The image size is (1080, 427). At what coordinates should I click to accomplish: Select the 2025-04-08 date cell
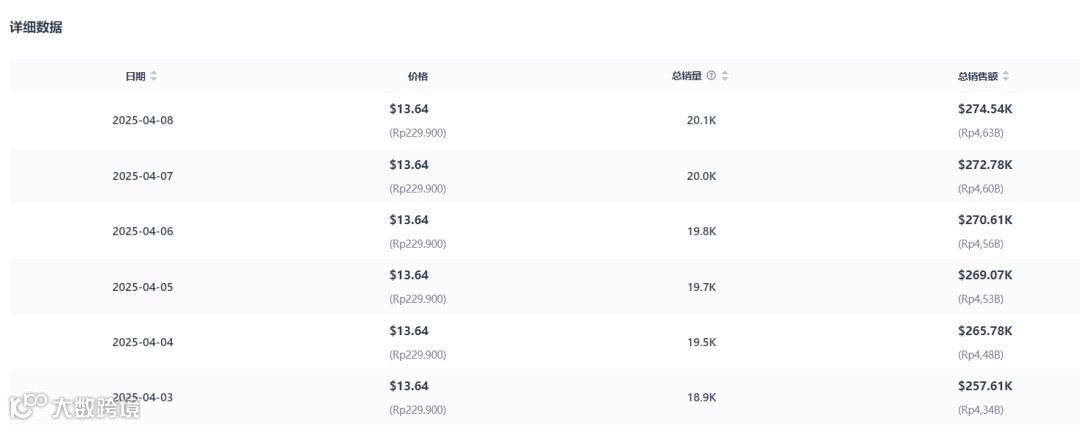142,120
